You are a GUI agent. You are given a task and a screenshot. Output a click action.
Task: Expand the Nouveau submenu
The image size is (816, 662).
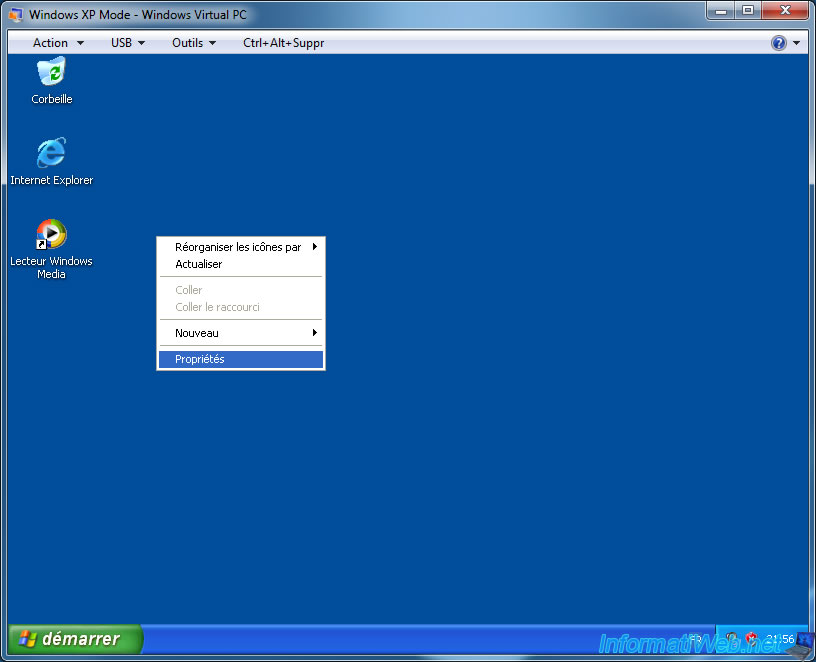241,333
